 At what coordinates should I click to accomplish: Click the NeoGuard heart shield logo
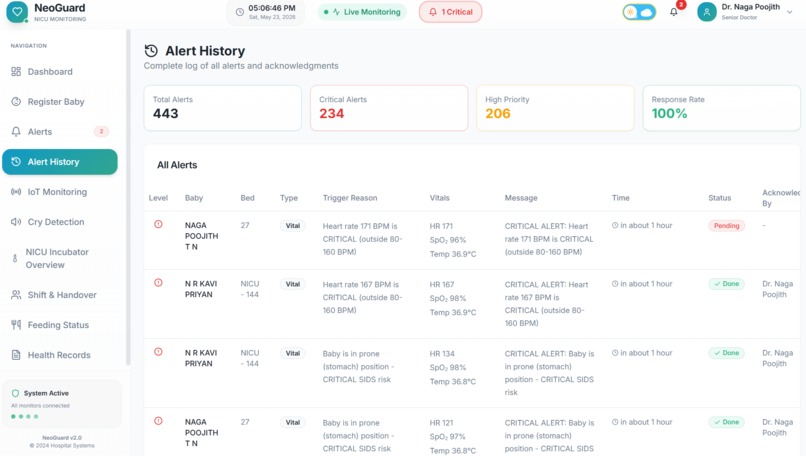[17, 12]
